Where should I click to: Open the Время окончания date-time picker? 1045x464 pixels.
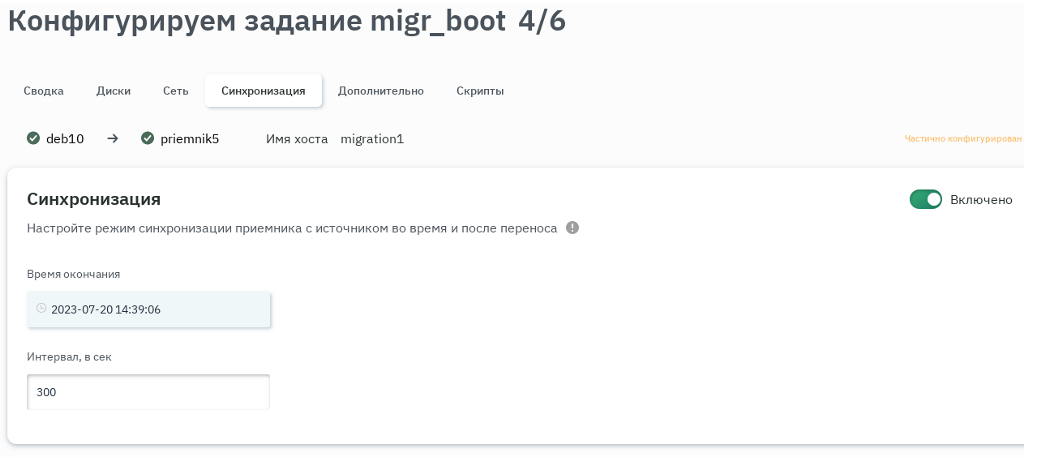150,310
